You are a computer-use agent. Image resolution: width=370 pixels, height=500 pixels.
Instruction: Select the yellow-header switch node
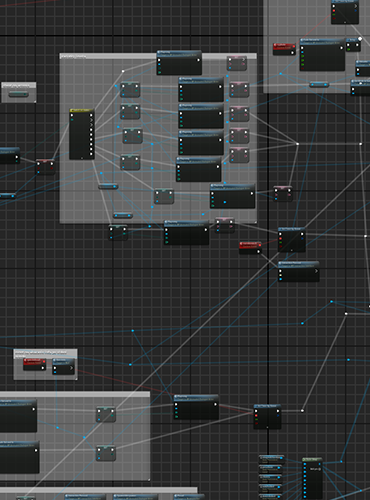point(82,134)
